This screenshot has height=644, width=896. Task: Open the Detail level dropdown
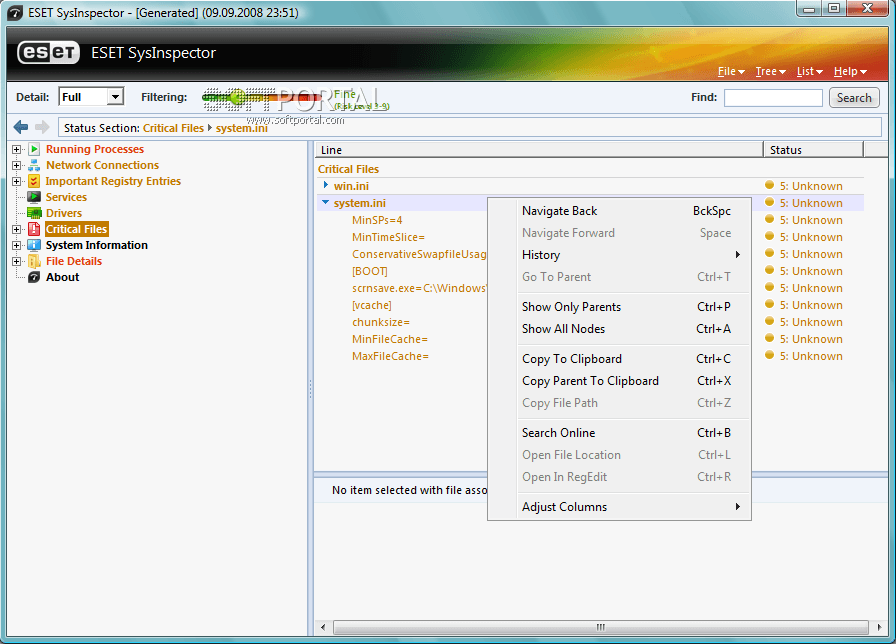click(x=115, y=97)
